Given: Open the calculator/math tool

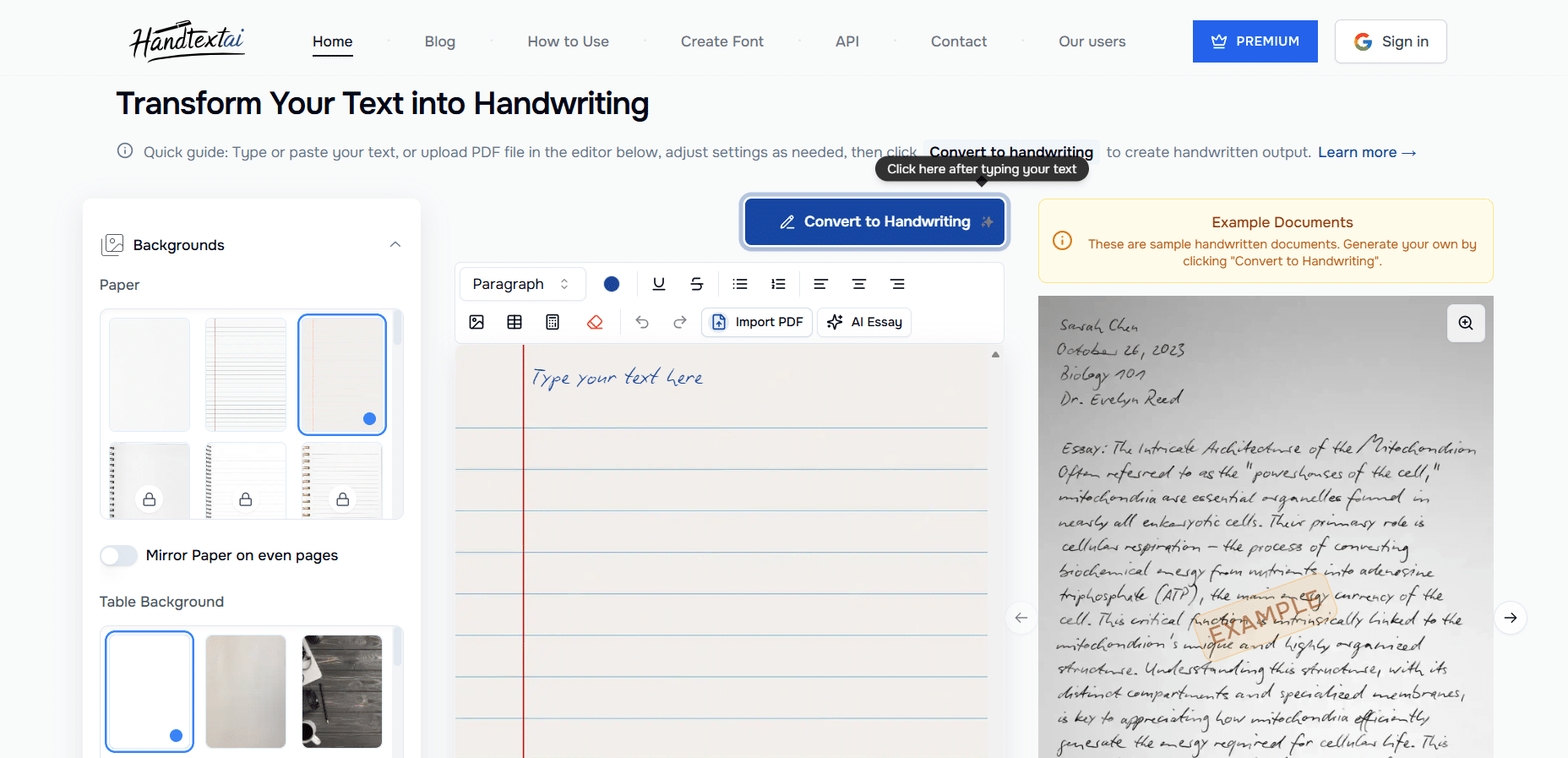Looking at the screenshot, I should (x=553, y=322).
